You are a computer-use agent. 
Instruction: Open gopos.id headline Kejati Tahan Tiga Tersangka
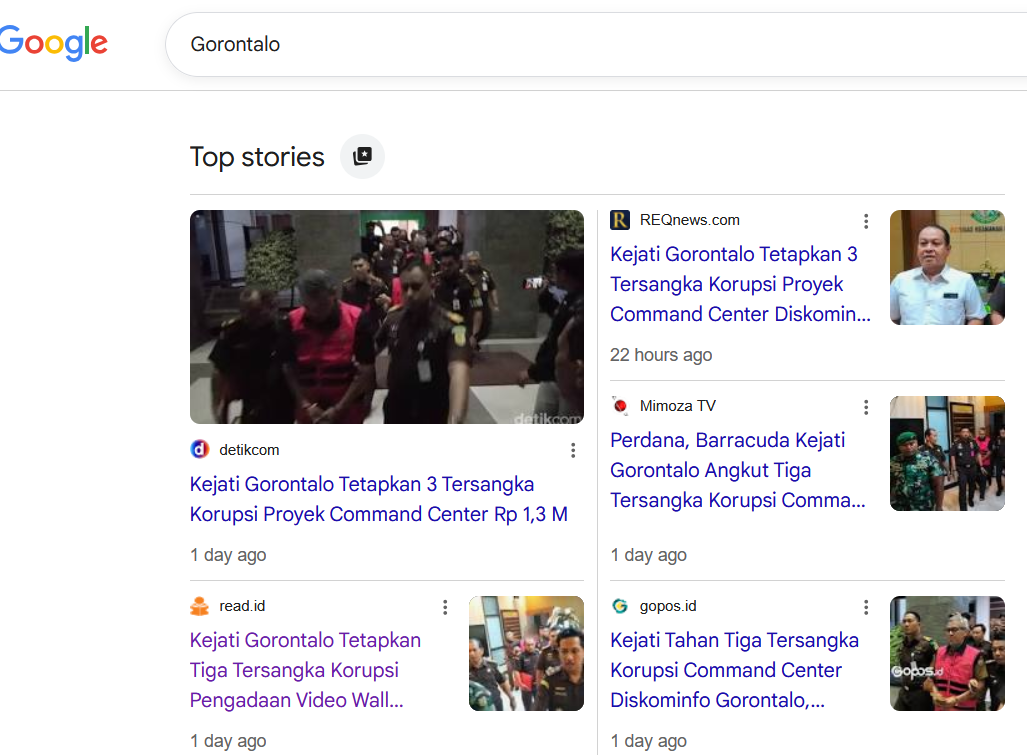click(x=734, y=670)
